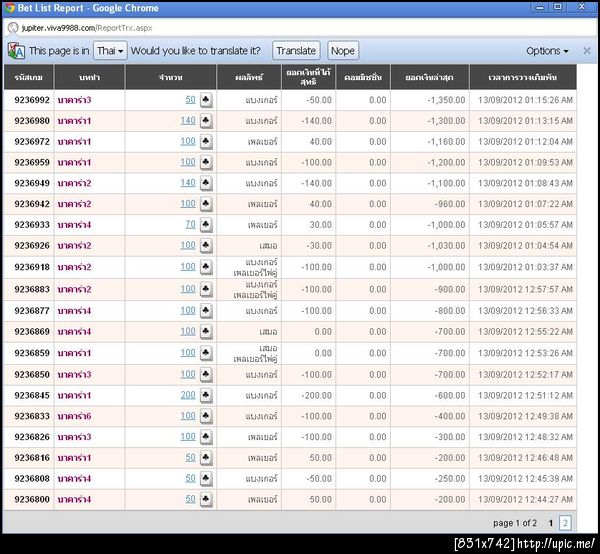Open amount link 50 for bet 9236800
The width and height of the screenshot is (600, 554).
coord(191,499)
